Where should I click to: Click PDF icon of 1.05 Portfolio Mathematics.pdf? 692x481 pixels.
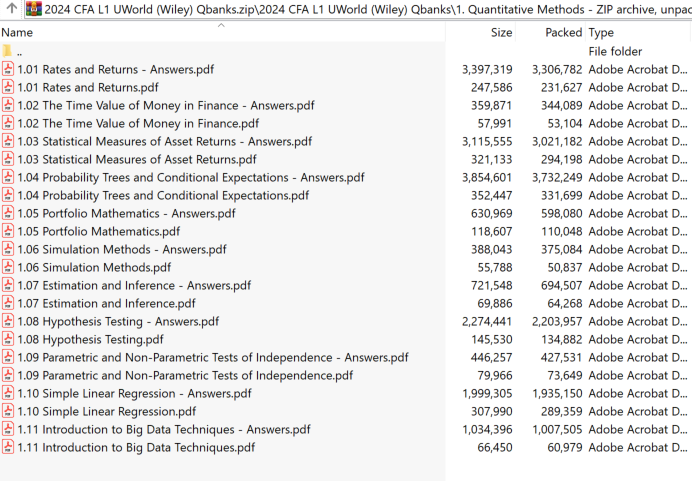8,232
